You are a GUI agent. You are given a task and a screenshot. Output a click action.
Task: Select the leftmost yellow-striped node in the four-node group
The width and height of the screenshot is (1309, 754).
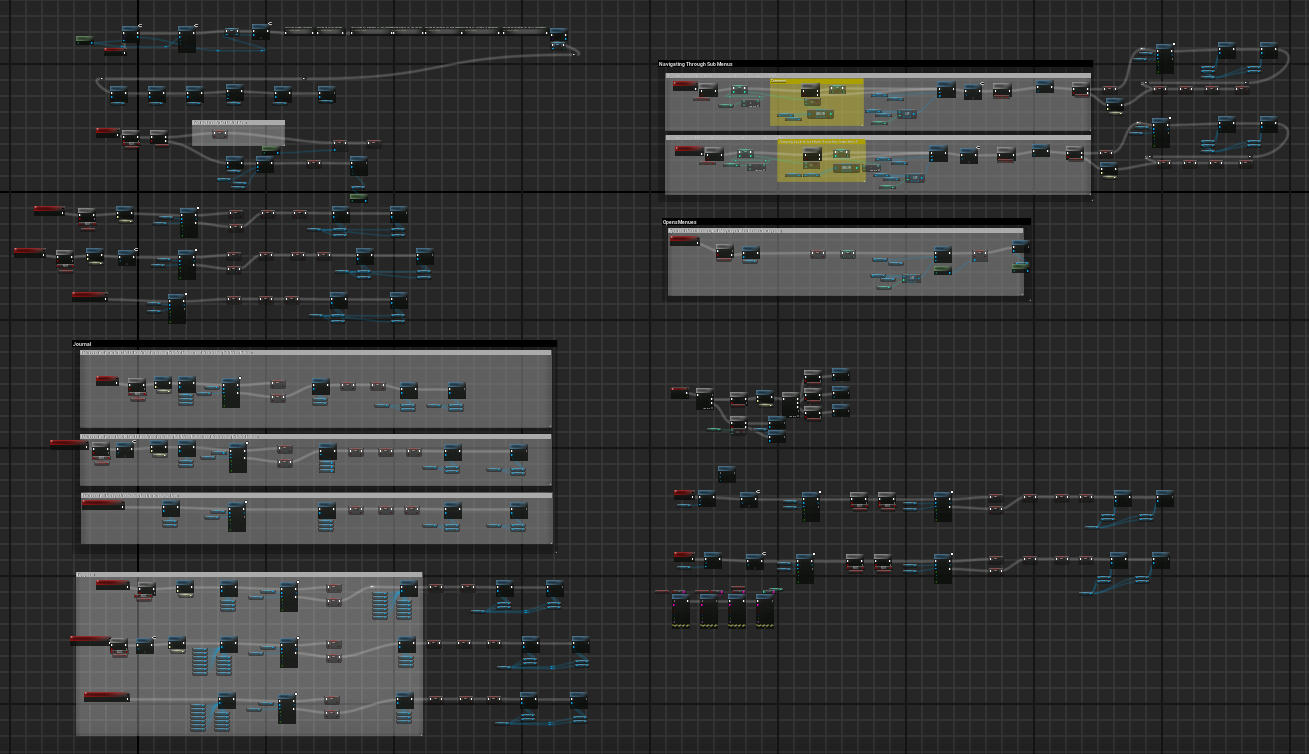tap(681, 611)
